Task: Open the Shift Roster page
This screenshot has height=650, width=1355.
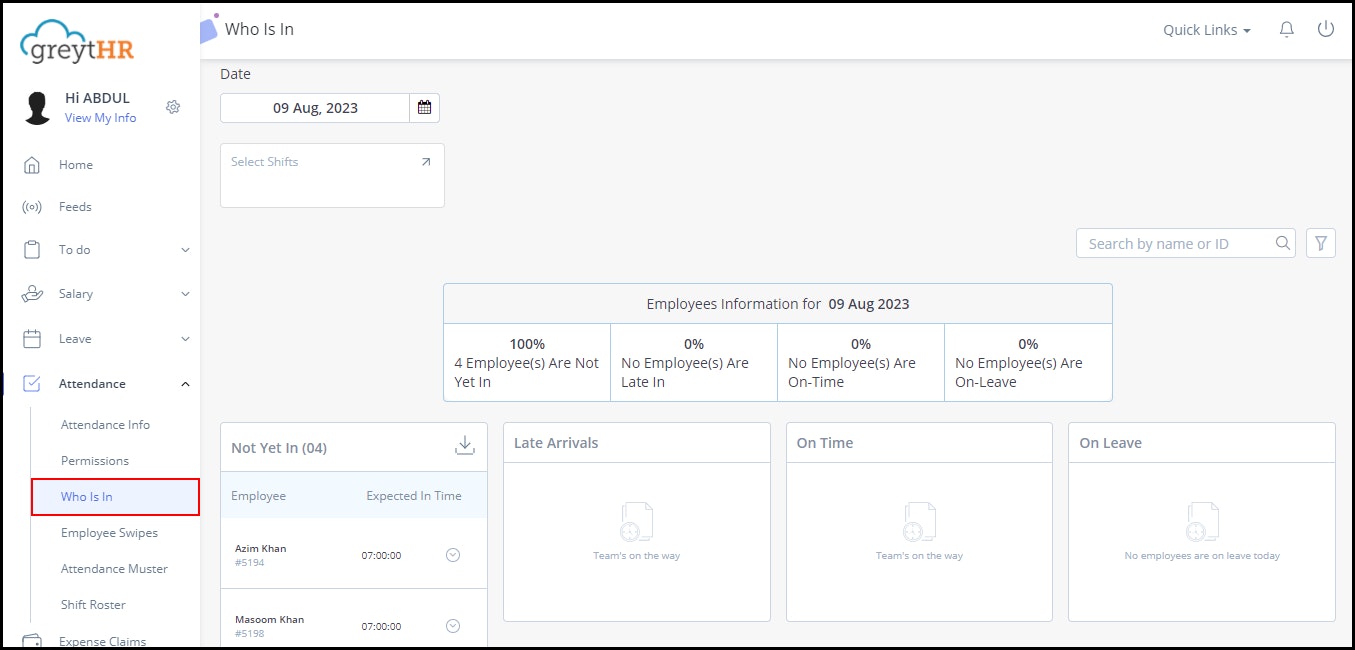Action: pos(93,605)
